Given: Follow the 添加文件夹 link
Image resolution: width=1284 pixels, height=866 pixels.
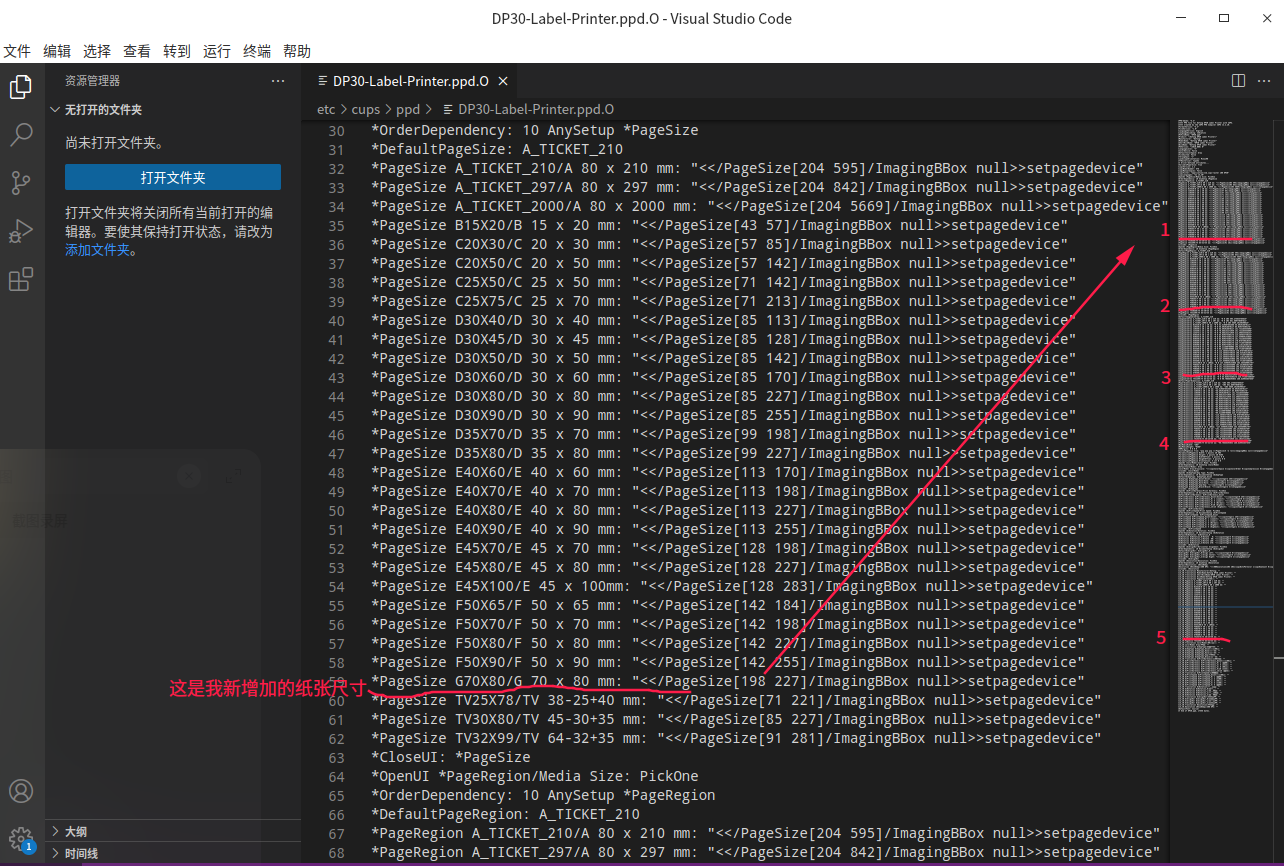Looking at the screenshot, I should [98, 250].
